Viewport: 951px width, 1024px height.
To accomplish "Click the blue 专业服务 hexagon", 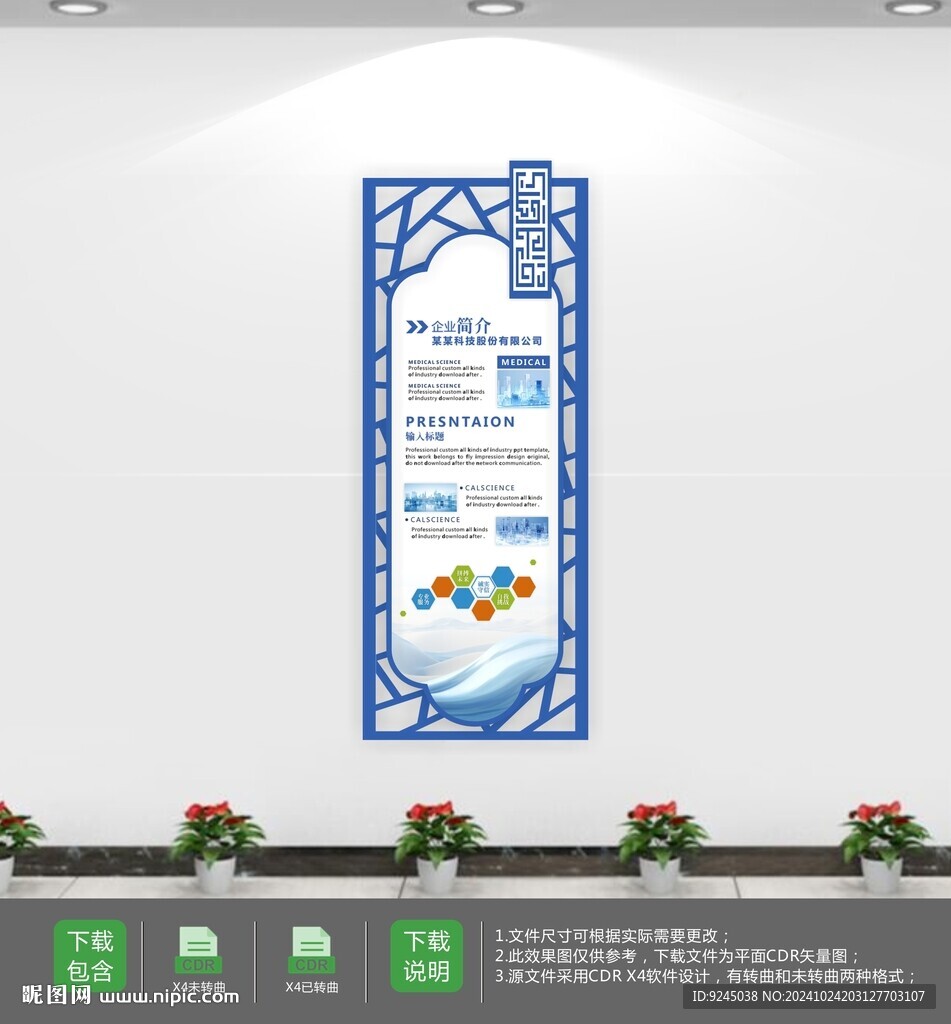I will pyautogui.click(x=423, y=598).
